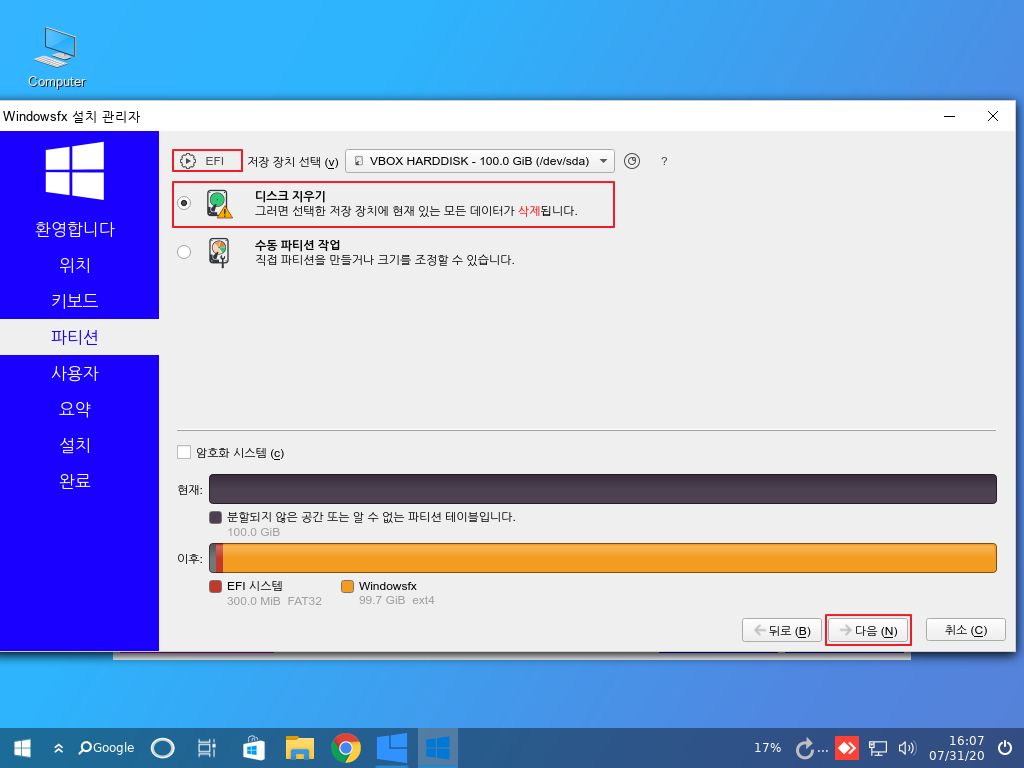Select the 파티션 step in sidebar
This screenshot has width=1024, height=768.
75,337
